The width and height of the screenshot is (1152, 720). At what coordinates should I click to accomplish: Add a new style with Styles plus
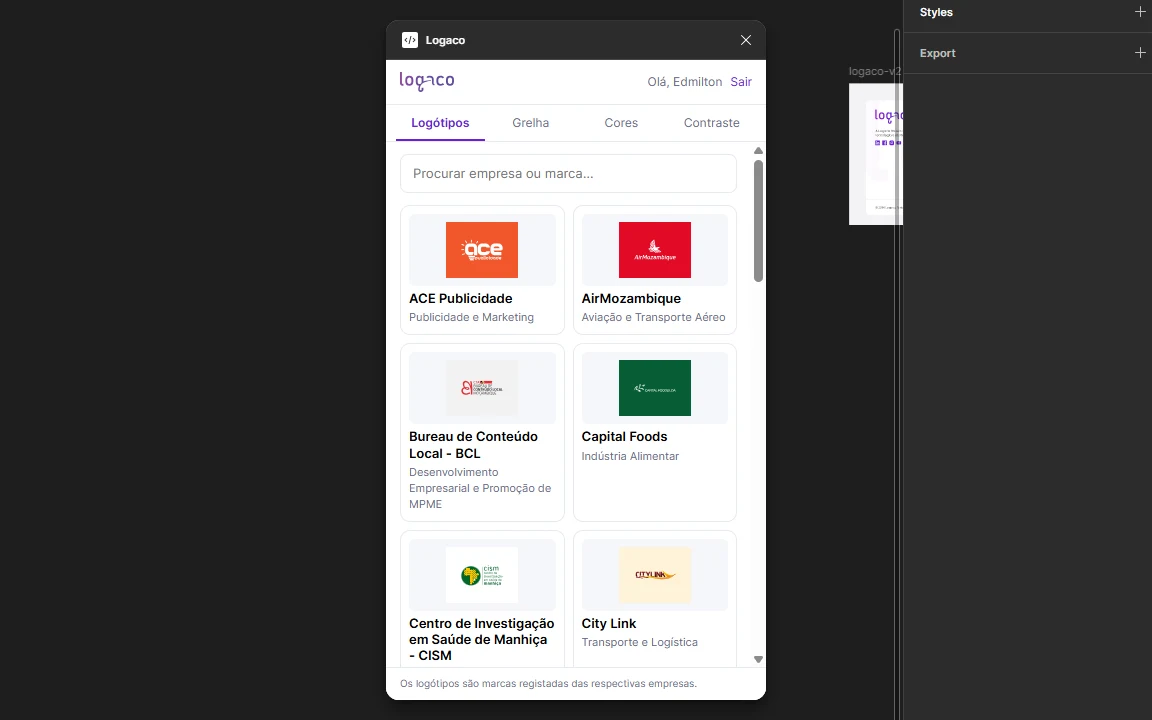pyautogui.click(x=1140, y=12)
